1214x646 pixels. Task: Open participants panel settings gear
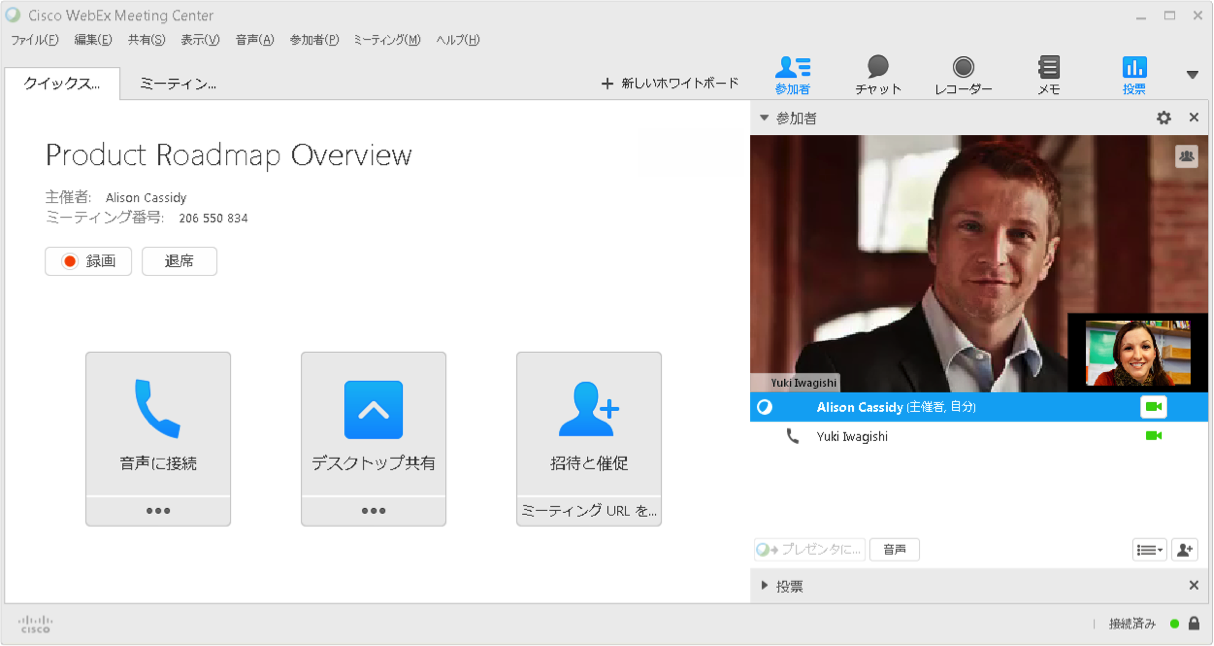click(x=1163, y=118)
